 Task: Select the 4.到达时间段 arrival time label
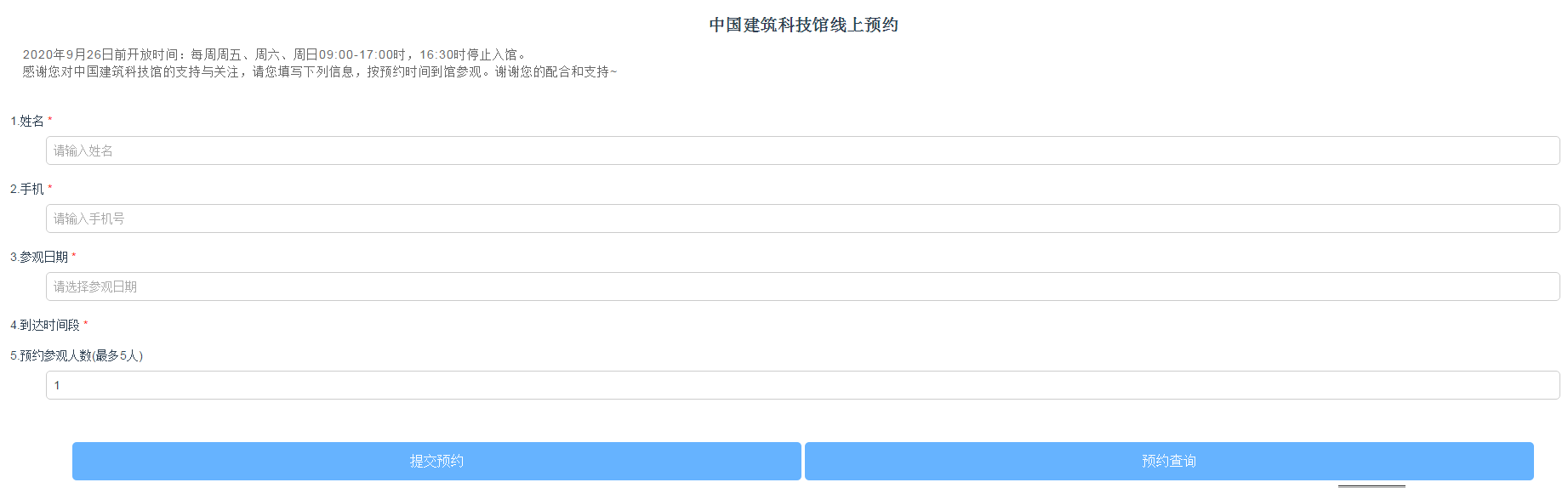[x=45, y=325]
